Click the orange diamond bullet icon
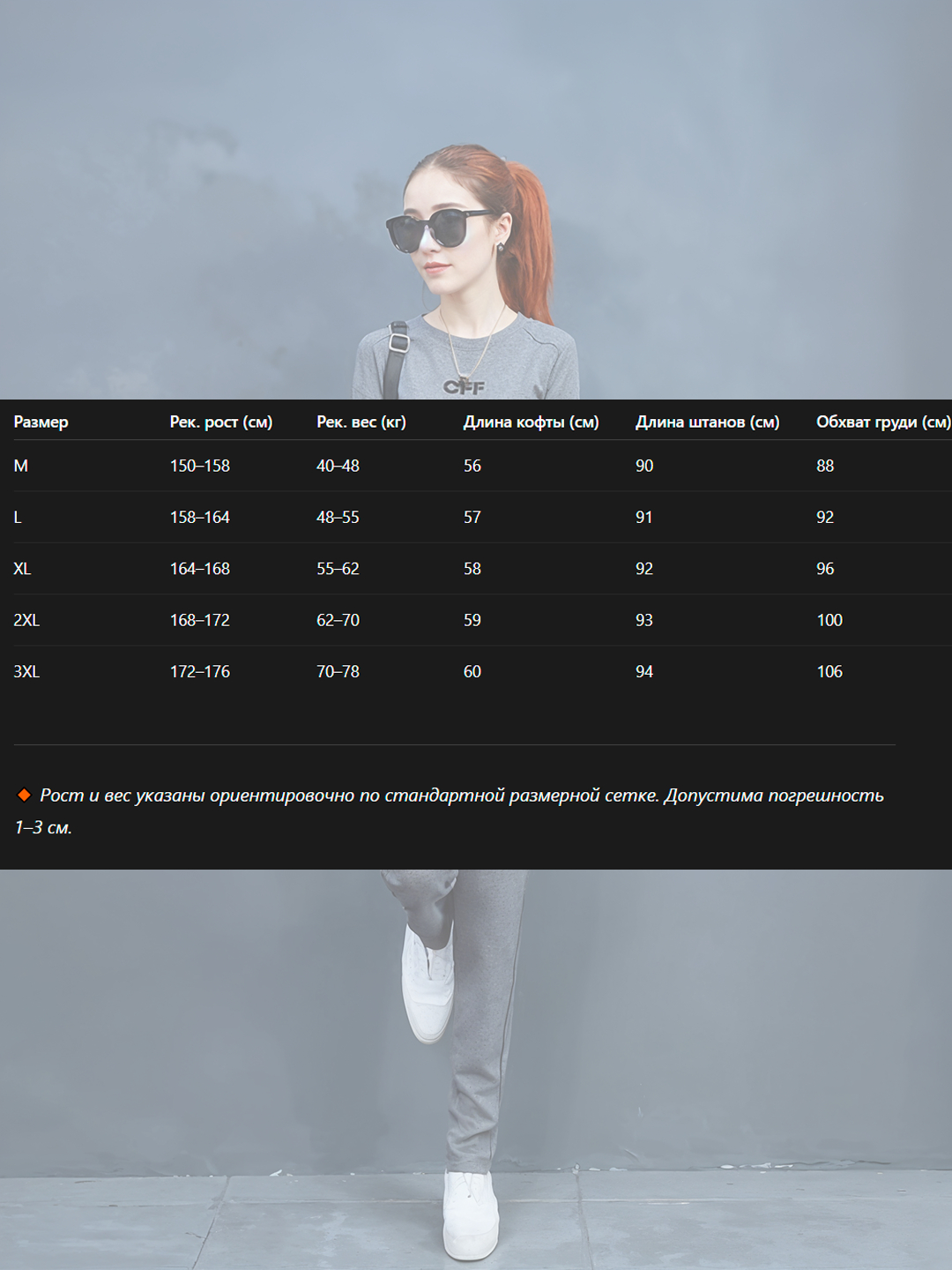This screenshot has height=1270, width=952. pyautogui.click(x=24, y=796)
